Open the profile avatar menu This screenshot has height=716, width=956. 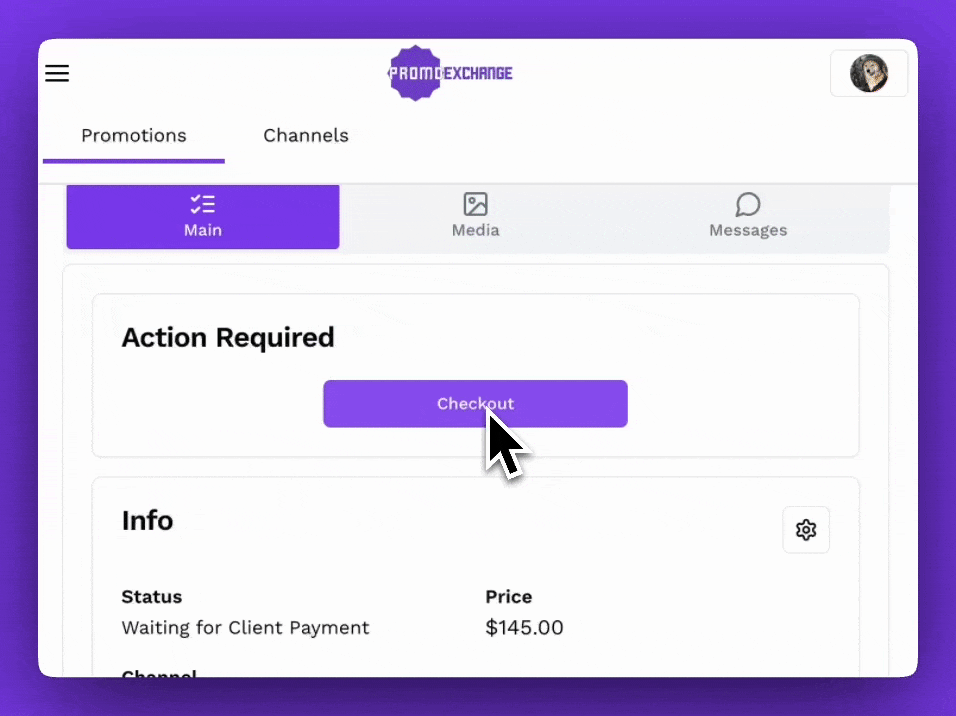869,73
